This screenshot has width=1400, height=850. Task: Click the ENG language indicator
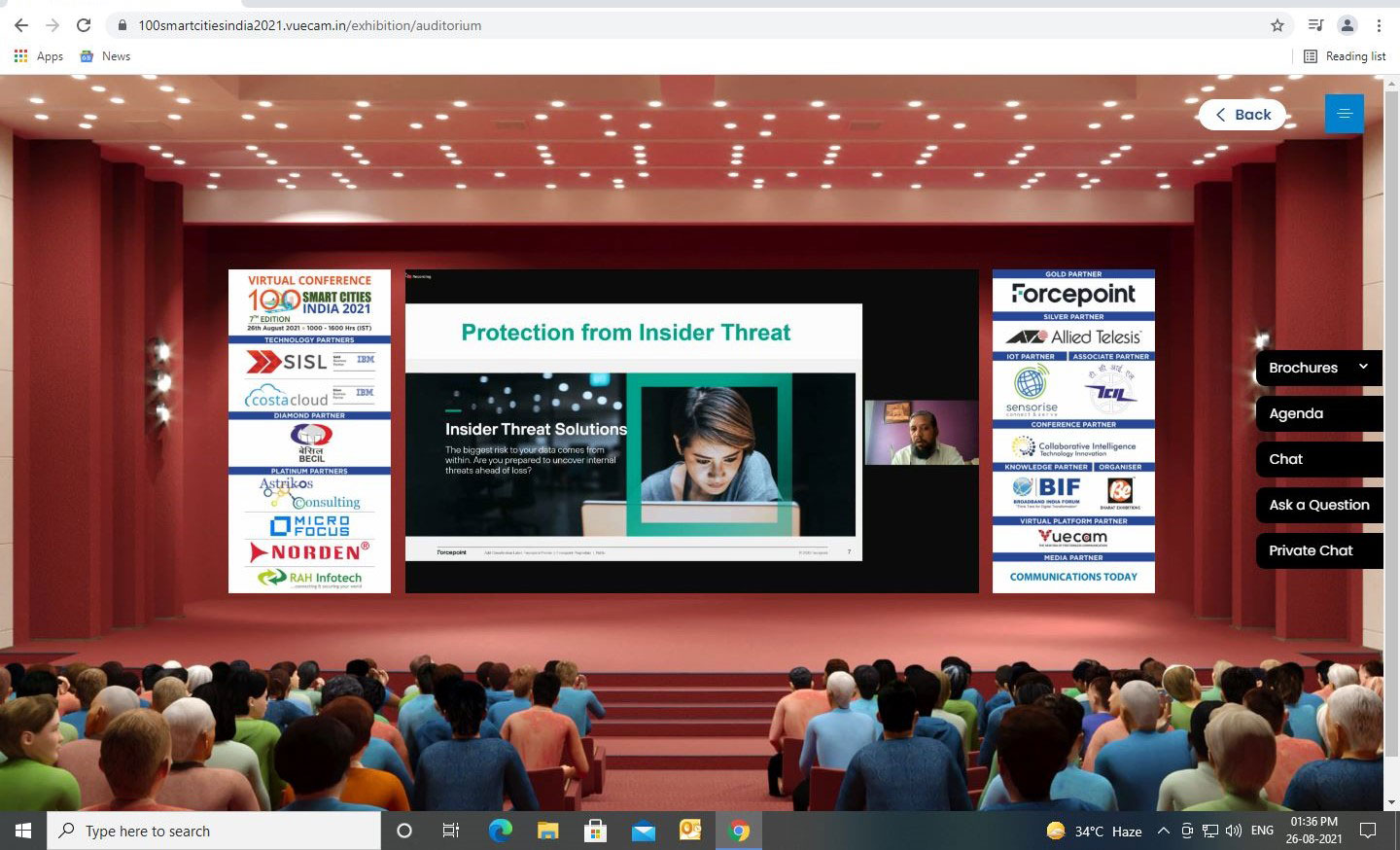1262,831
